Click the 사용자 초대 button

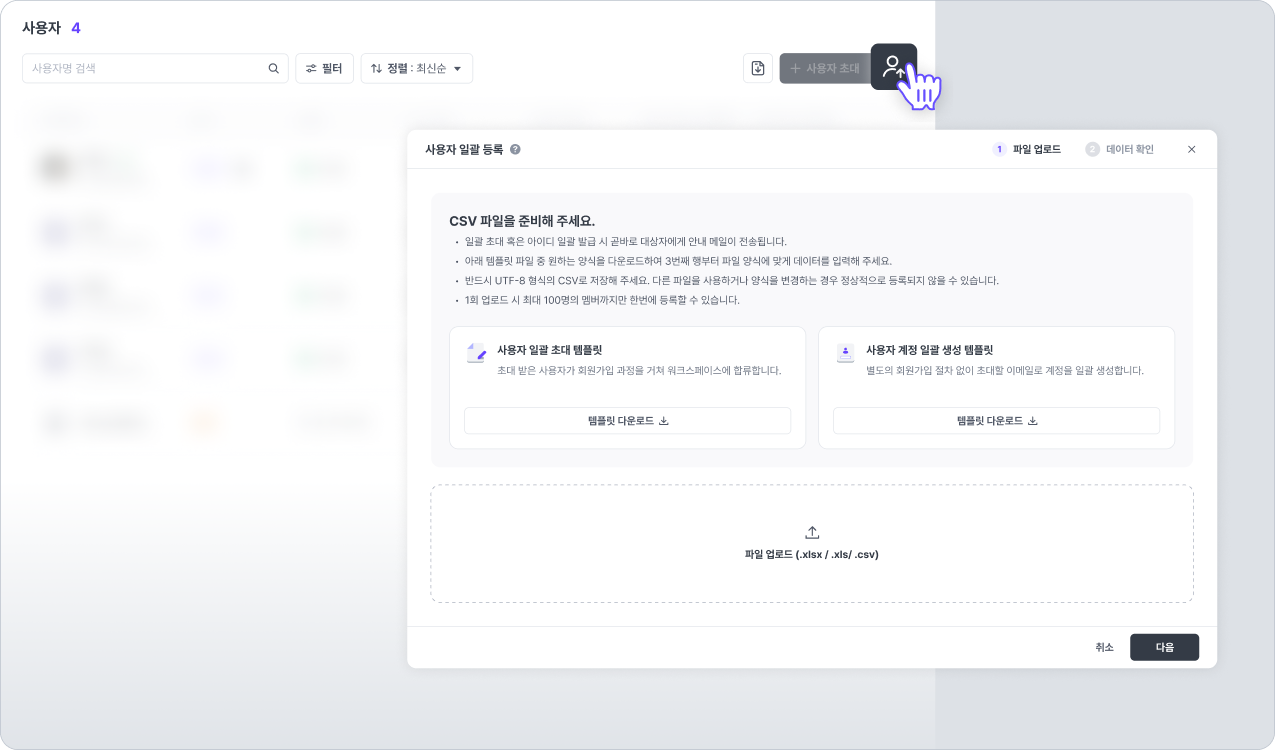(825, 68)
